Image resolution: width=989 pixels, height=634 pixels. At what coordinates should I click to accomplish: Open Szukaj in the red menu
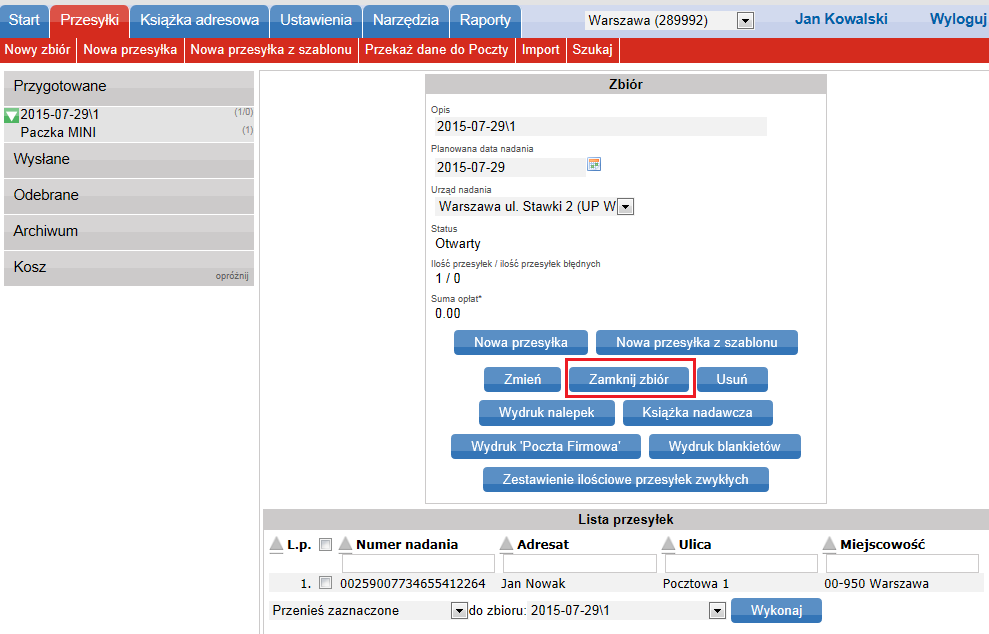[592, 50]
